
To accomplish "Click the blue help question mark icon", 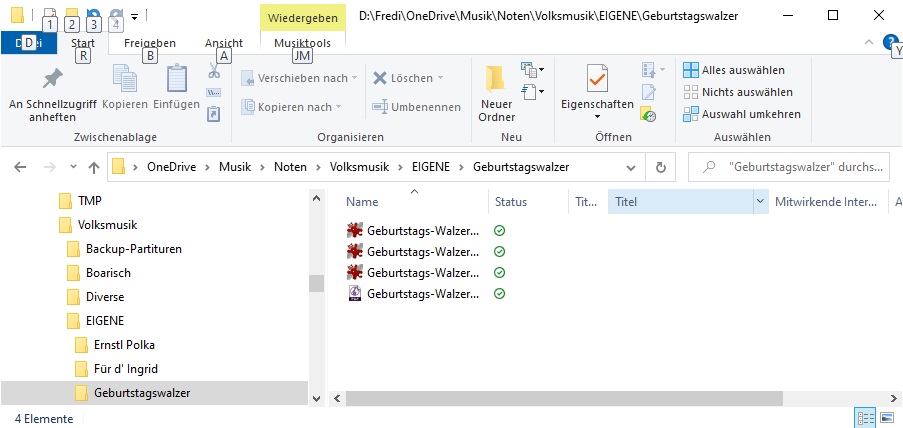I will 890,42.
